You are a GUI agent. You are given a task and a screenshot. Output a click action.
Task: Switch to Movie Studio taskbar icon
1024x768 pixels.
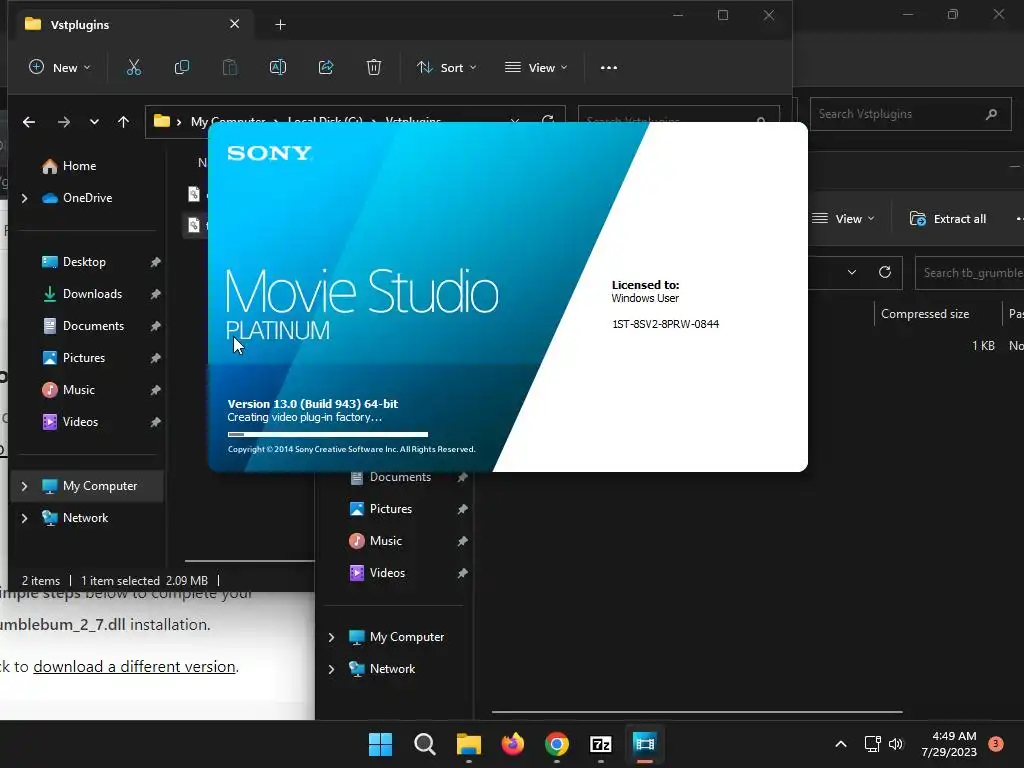pyautogui.click(x=645, y=744)
